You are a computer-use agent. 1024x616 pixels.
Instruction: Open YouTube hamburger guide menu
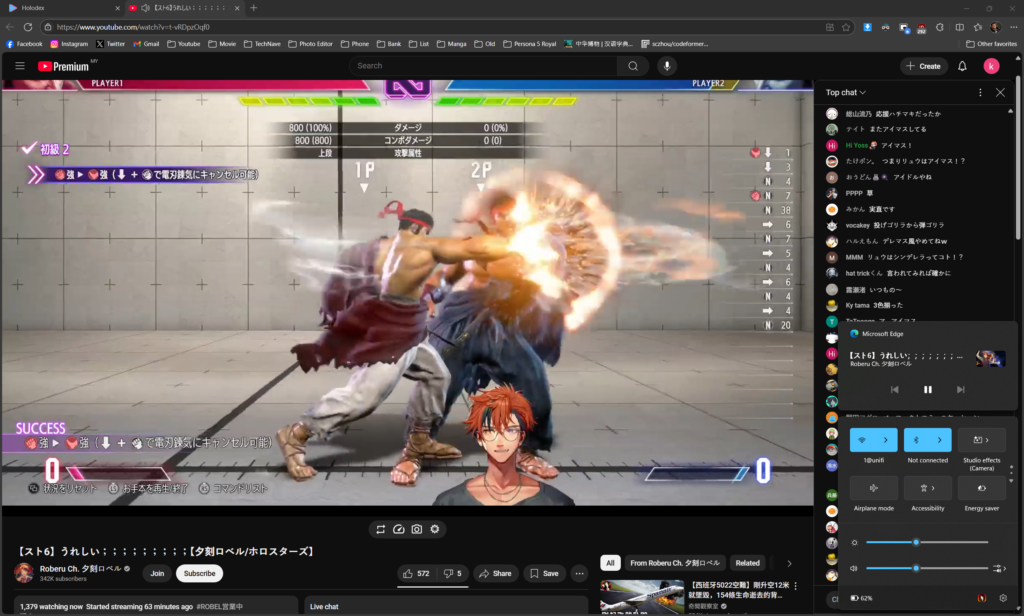(20, 66)
